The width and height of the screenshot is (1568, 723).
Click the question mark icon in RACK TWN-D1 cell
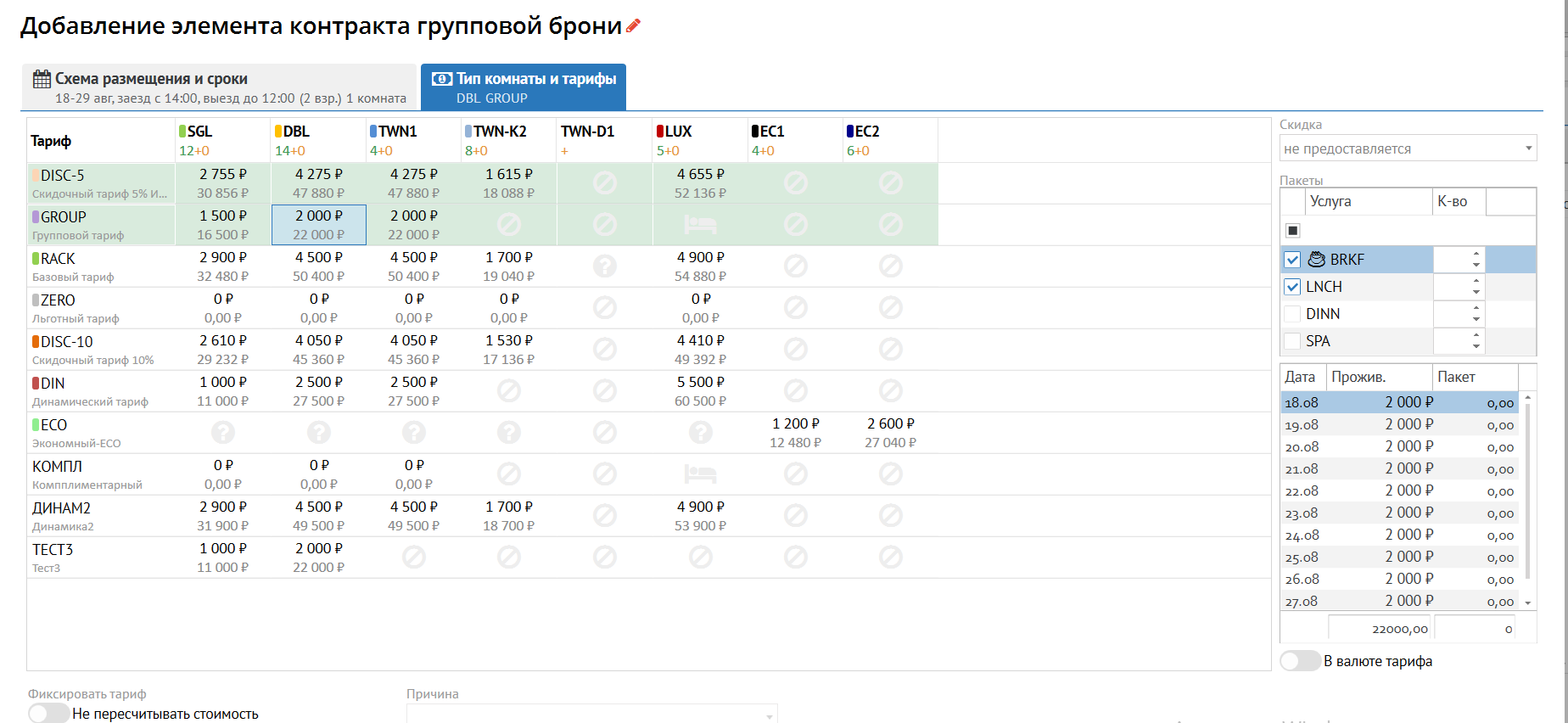(604, 266)
